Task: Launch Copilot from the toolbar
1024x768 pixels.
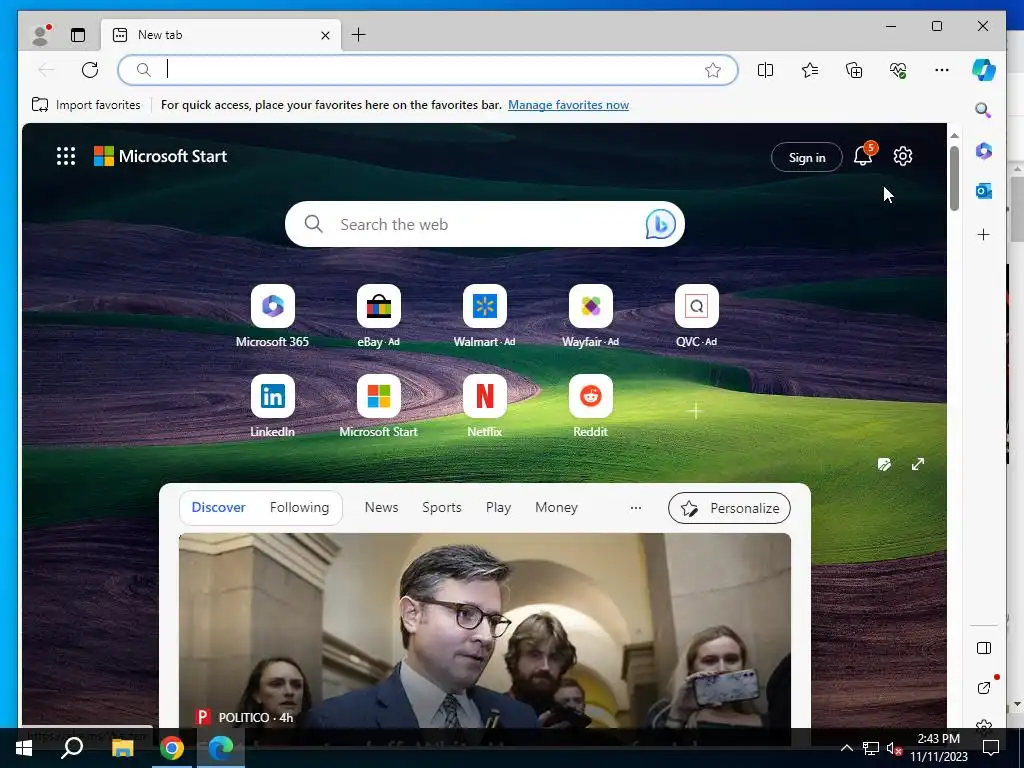Action: 984,70
